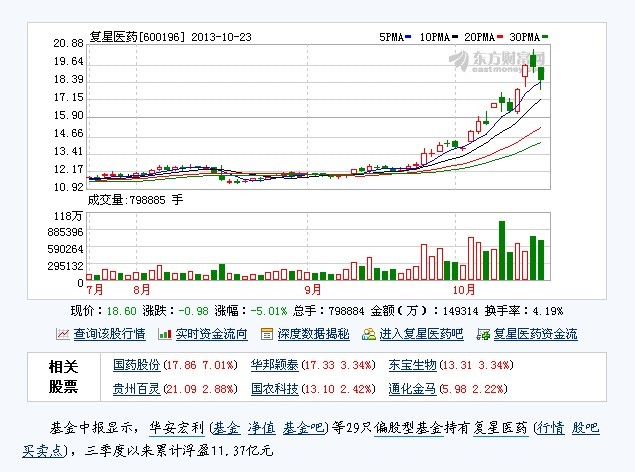Viewport: 635px width, 472px height.
Task: Click the 10.92 price axis label
Action: click(x=68, y=187)
